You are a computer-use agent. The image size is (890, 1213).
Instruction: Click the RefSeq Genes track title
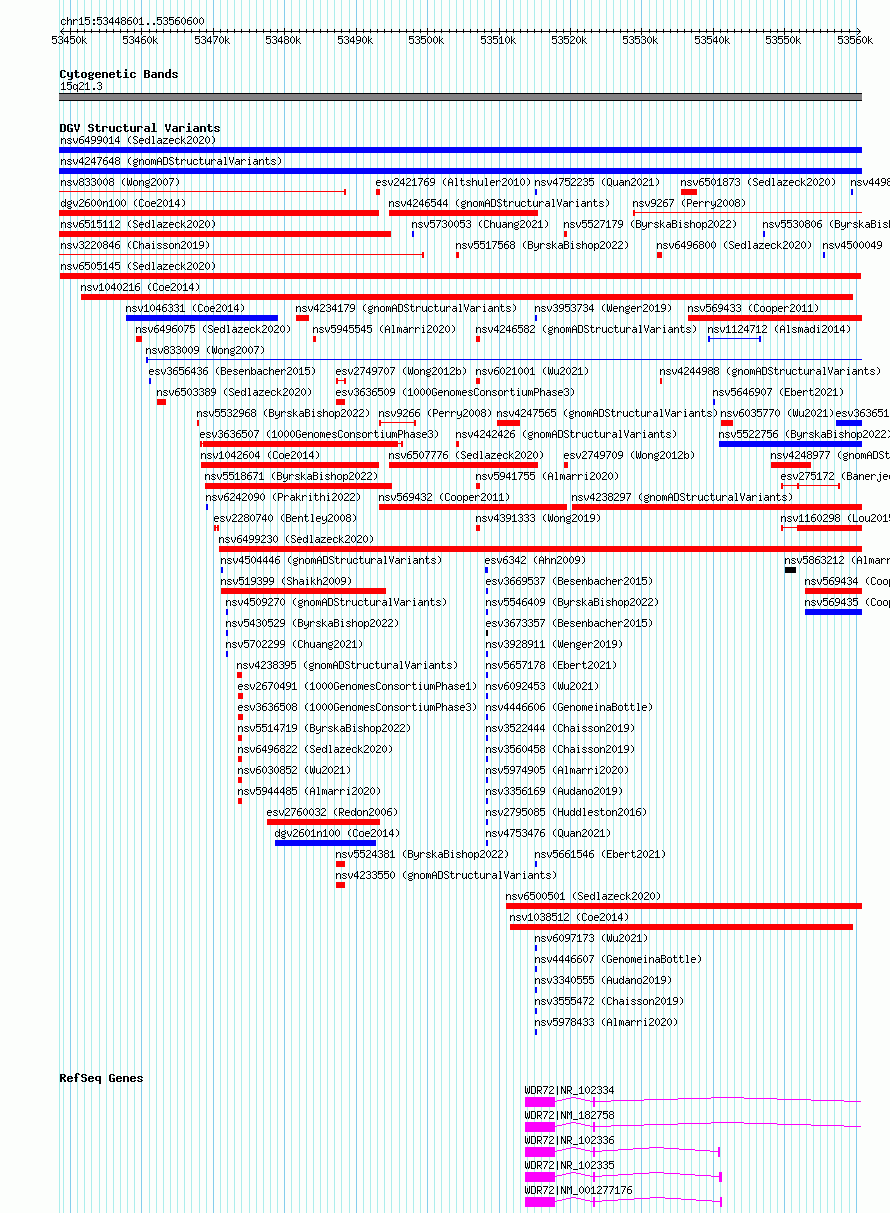point(101,1078)
